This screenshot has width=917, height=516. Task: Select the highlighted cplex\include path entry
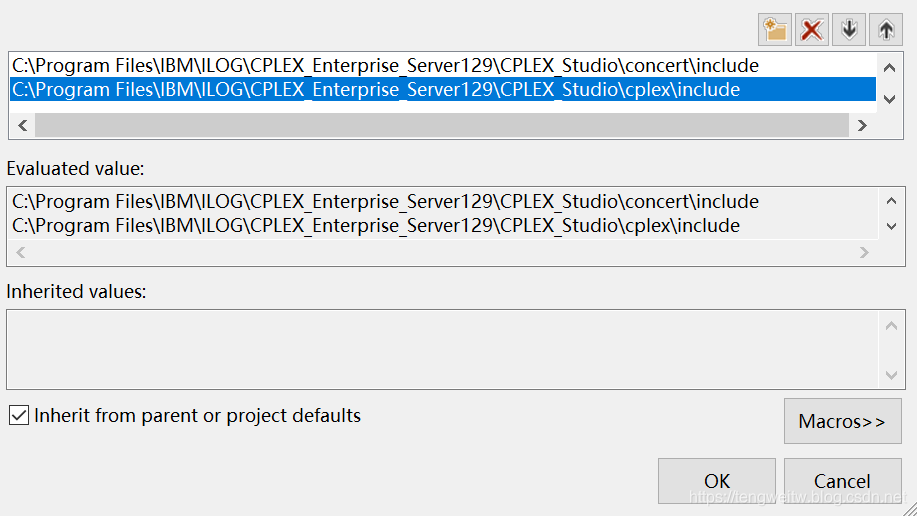376,90
